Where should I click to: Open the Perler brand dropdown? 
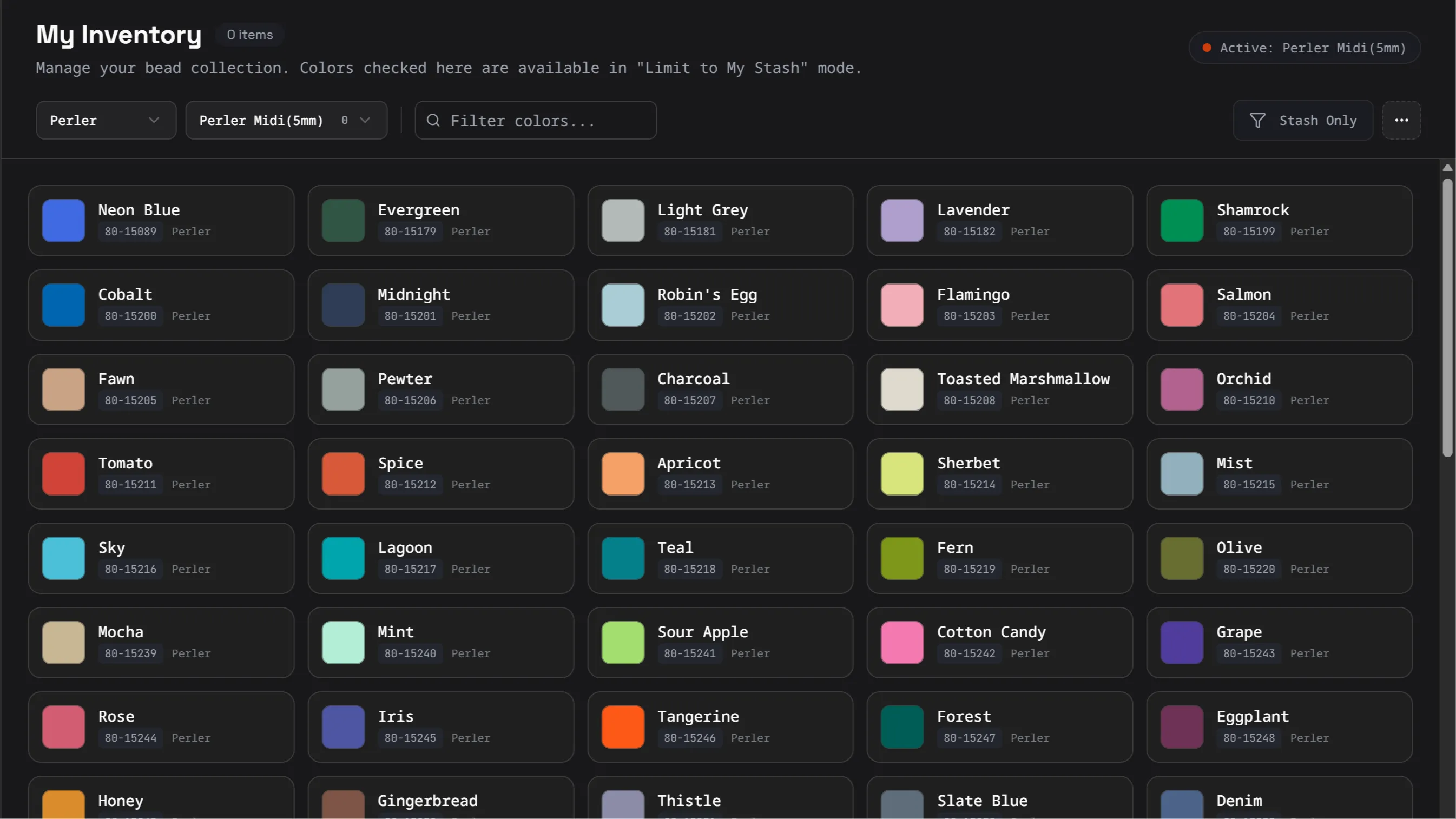click(x=106, y=120)
